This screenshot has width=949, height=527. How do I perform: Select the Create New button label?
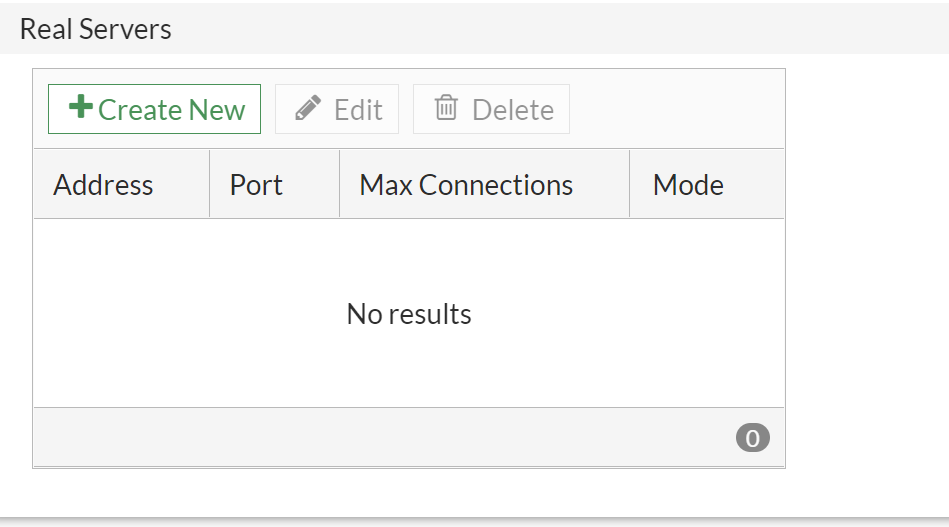point(171,110)
